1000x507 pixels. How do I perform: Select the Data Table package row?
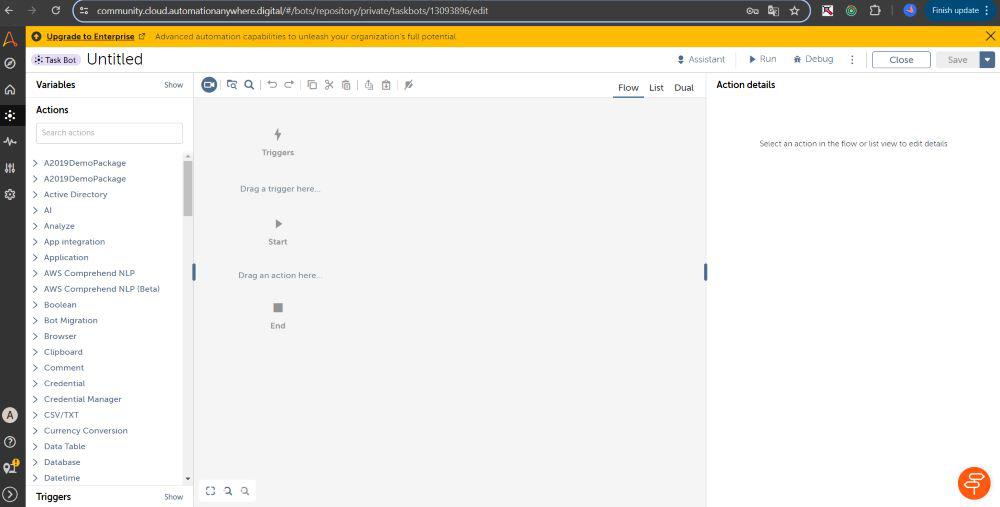[105, 446]
